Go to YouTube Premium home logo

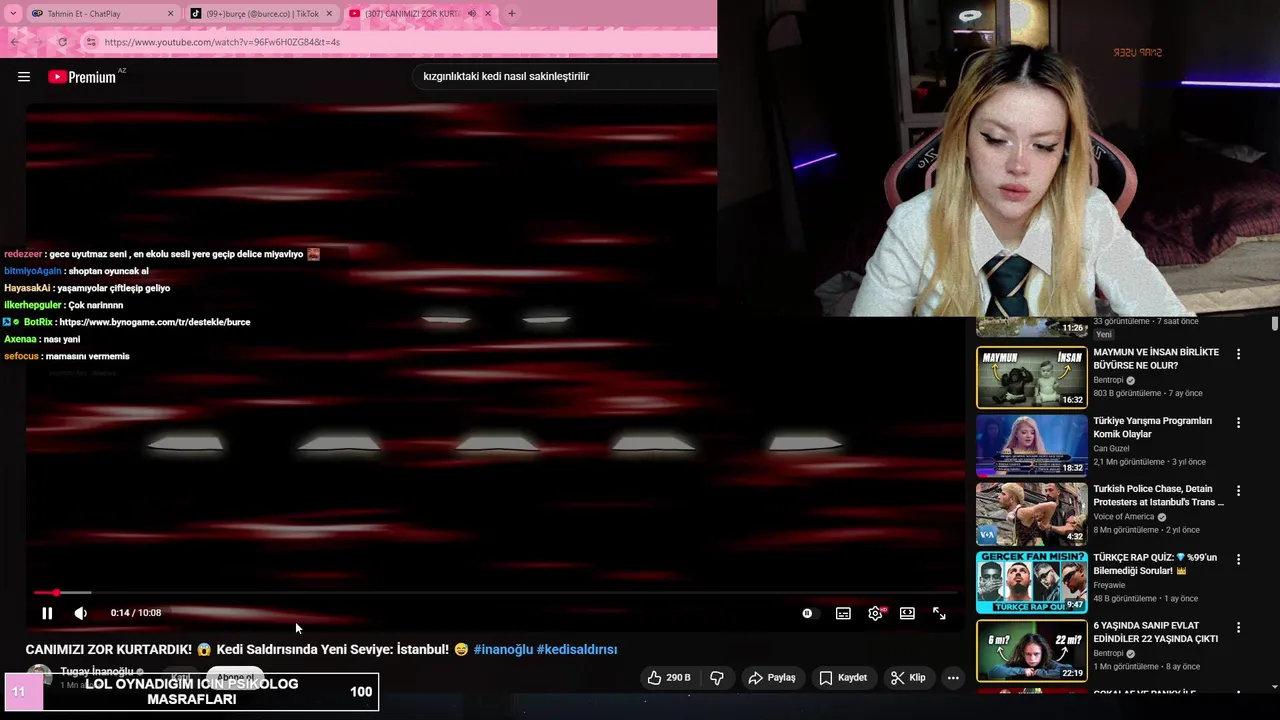pyautogui.click(x=82, y=77)
